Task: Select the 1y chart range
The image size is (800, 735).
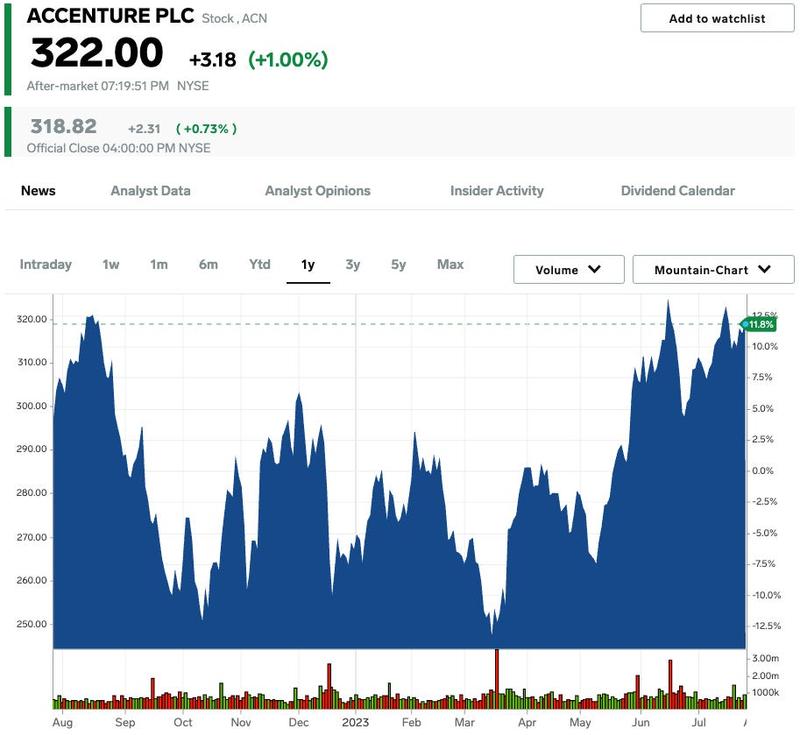Action: click(308, 265)
